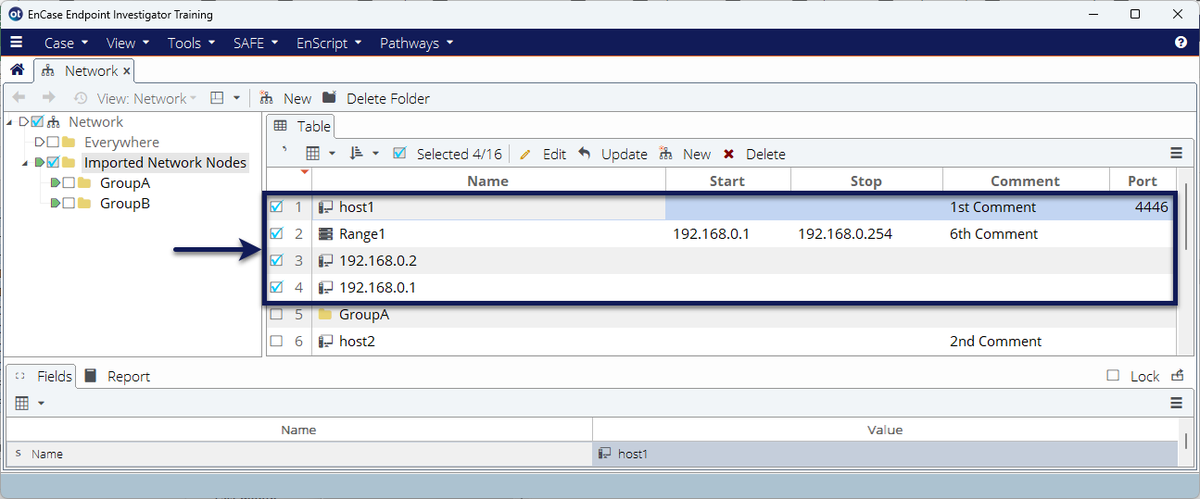Click the split pane layout icon
The width and height of the screenshot is (1200, 499).
[x=216, y=98]
